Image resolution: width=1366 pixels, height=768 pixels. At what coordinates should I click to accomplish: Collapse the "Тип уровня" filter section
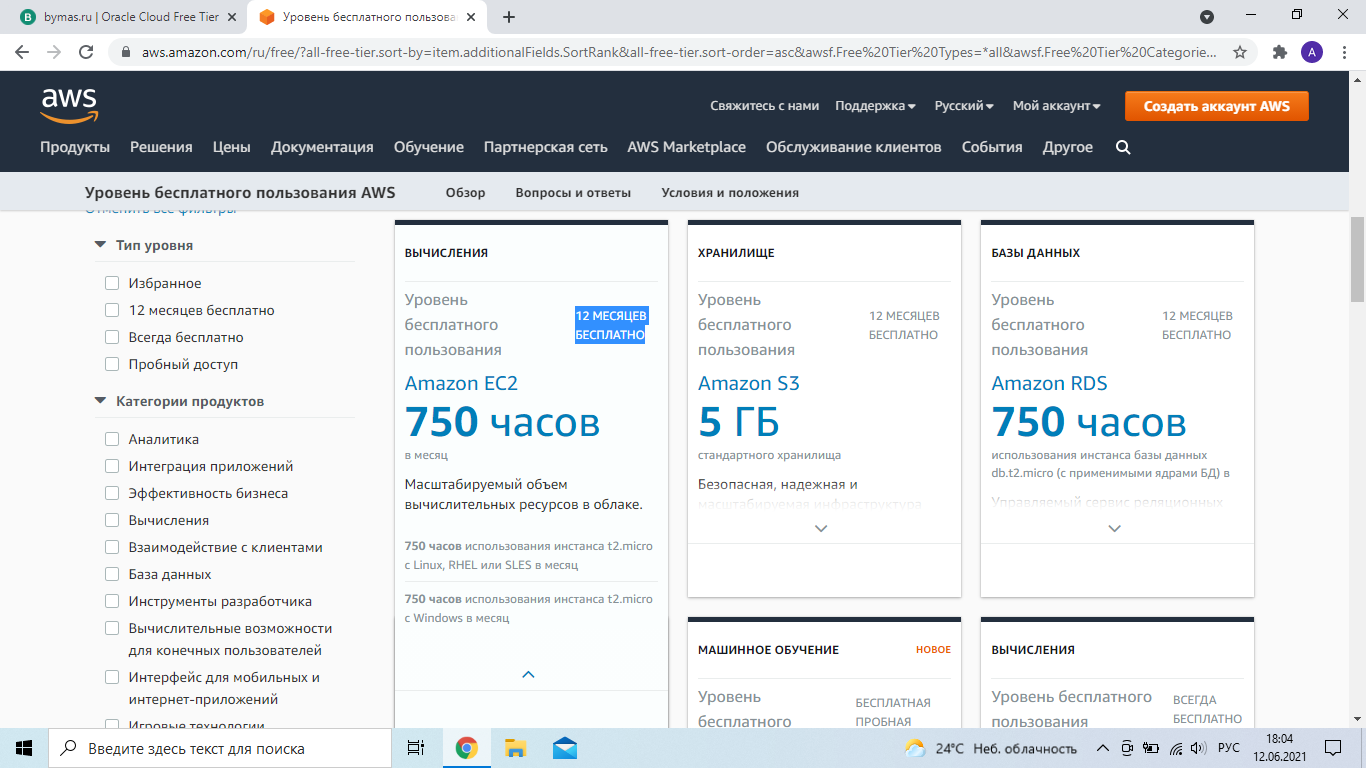100,245
